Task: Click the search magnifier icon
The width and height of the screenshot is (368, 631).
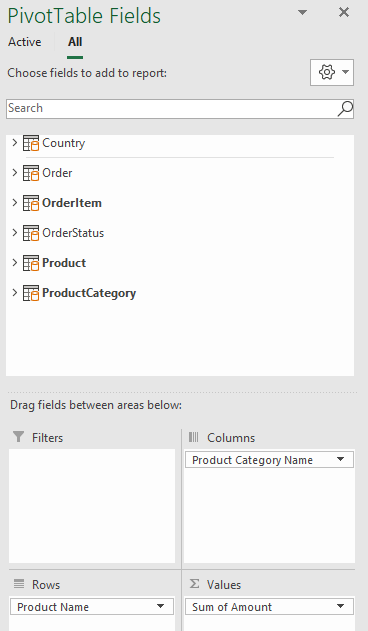Action: coord(345,109)
